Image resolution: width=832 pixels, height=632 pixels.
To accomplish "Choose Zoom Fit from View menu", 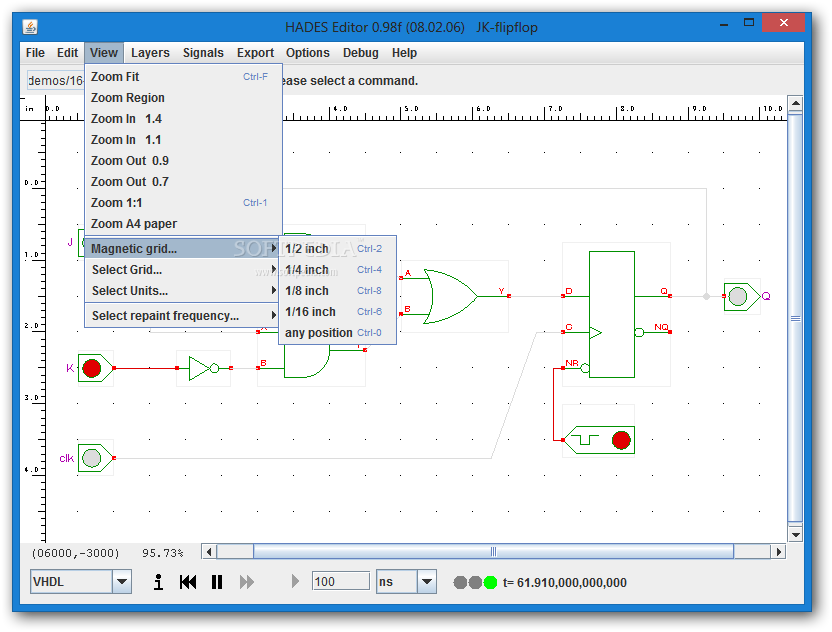I will [183, 77].
